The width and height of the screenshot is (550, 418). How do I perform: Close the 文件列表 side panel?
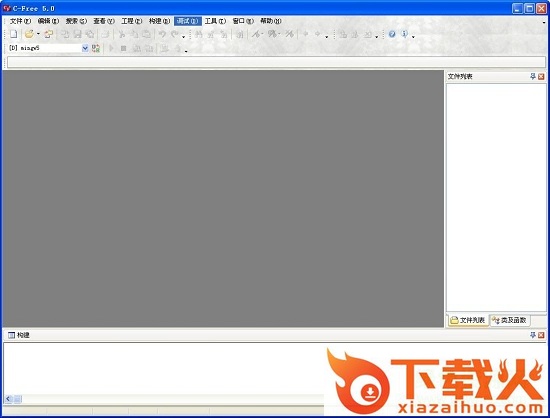tap(541, 76)
